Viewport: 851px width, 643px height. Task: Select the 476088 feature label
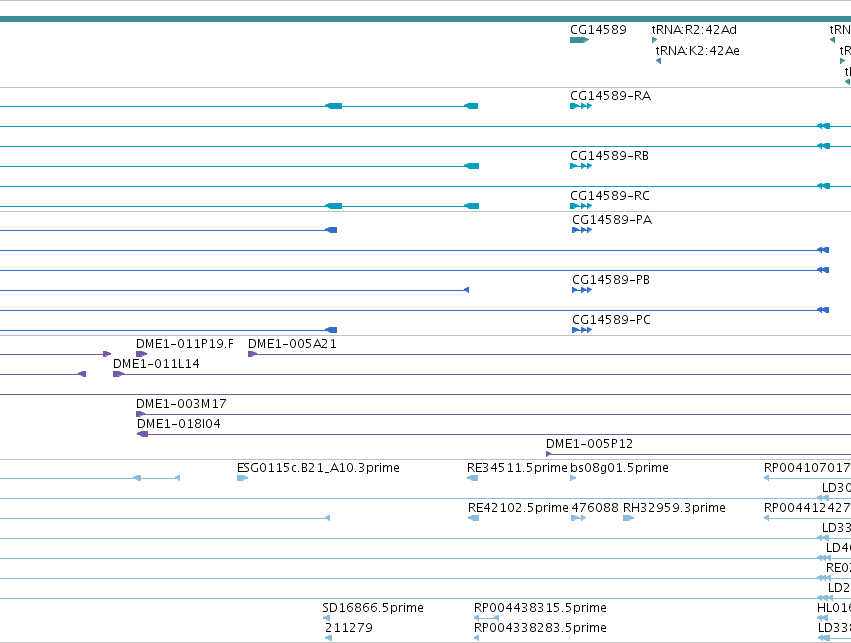(595, 508)
